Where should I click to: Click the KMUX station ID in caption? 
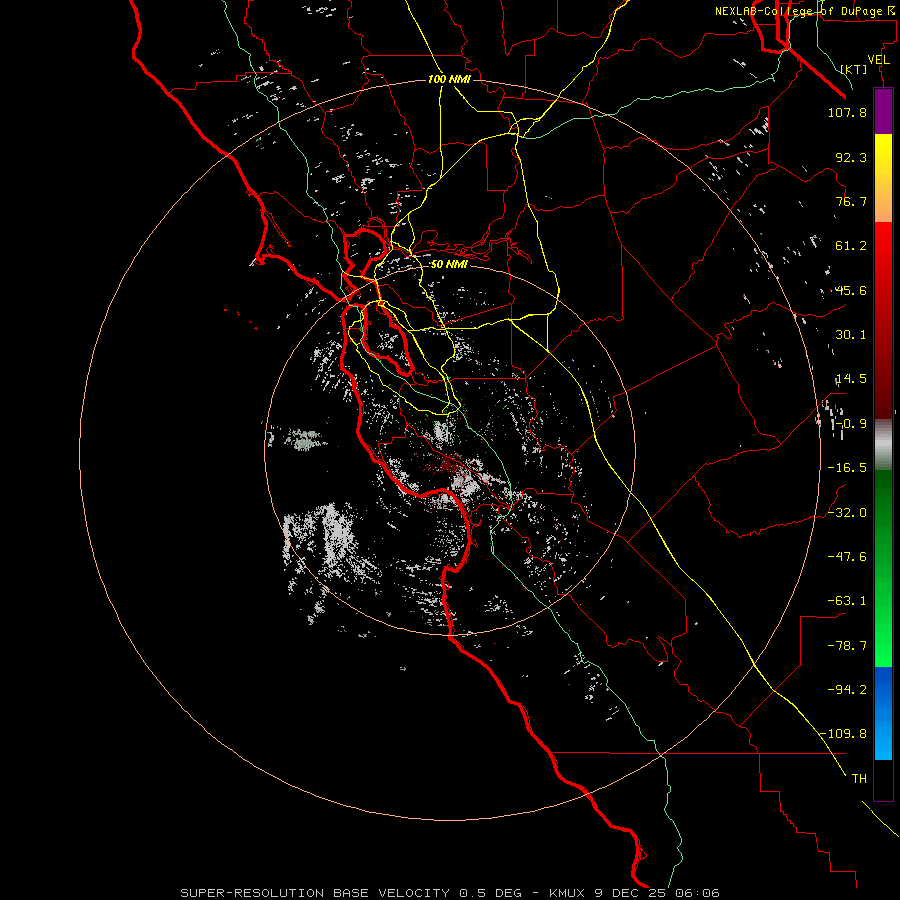point(569,893)
